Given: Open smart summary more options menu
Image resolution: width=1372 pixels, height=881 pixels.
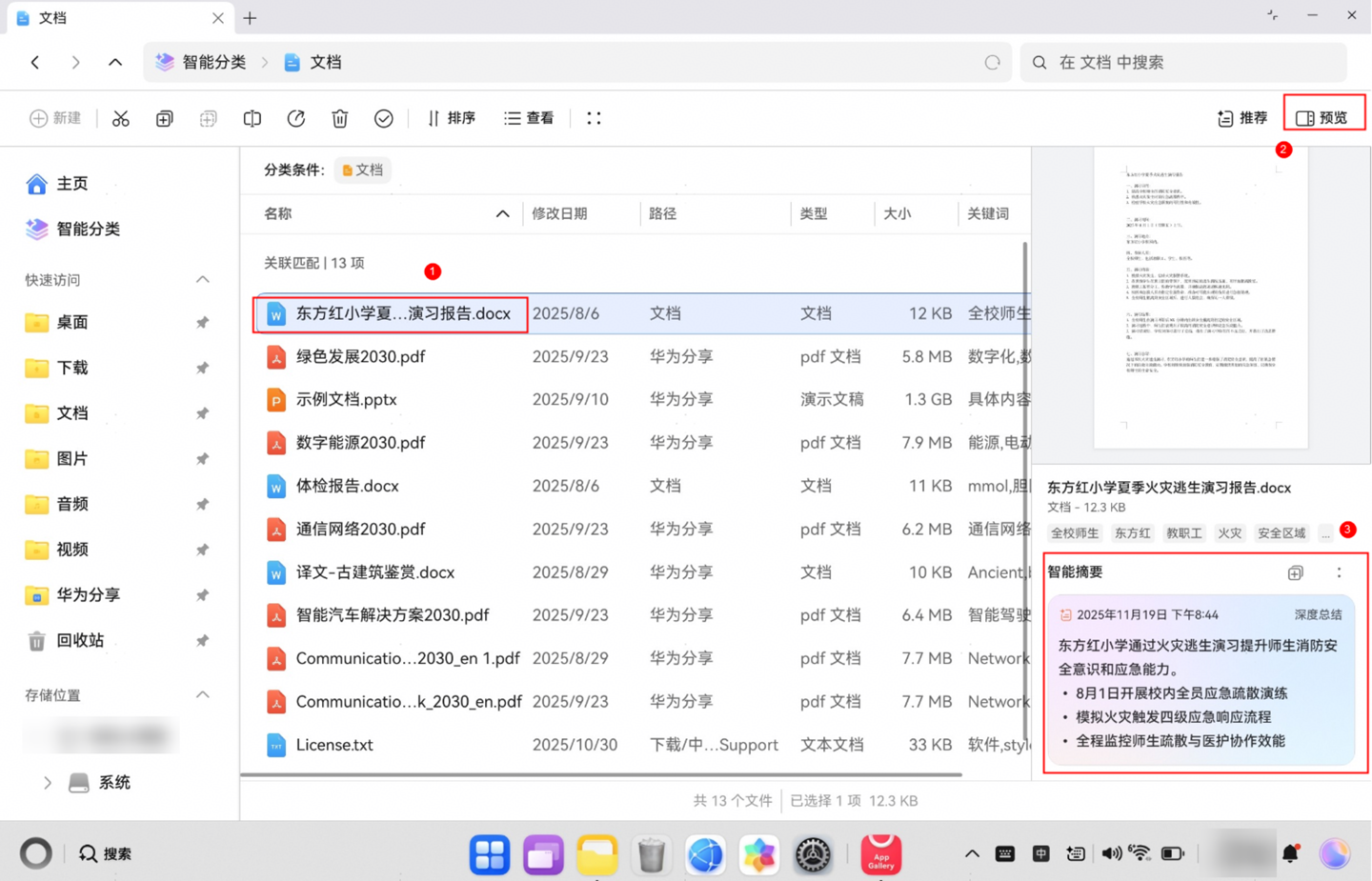Looking at the screenshot, I should click(x=1340, y=572).
